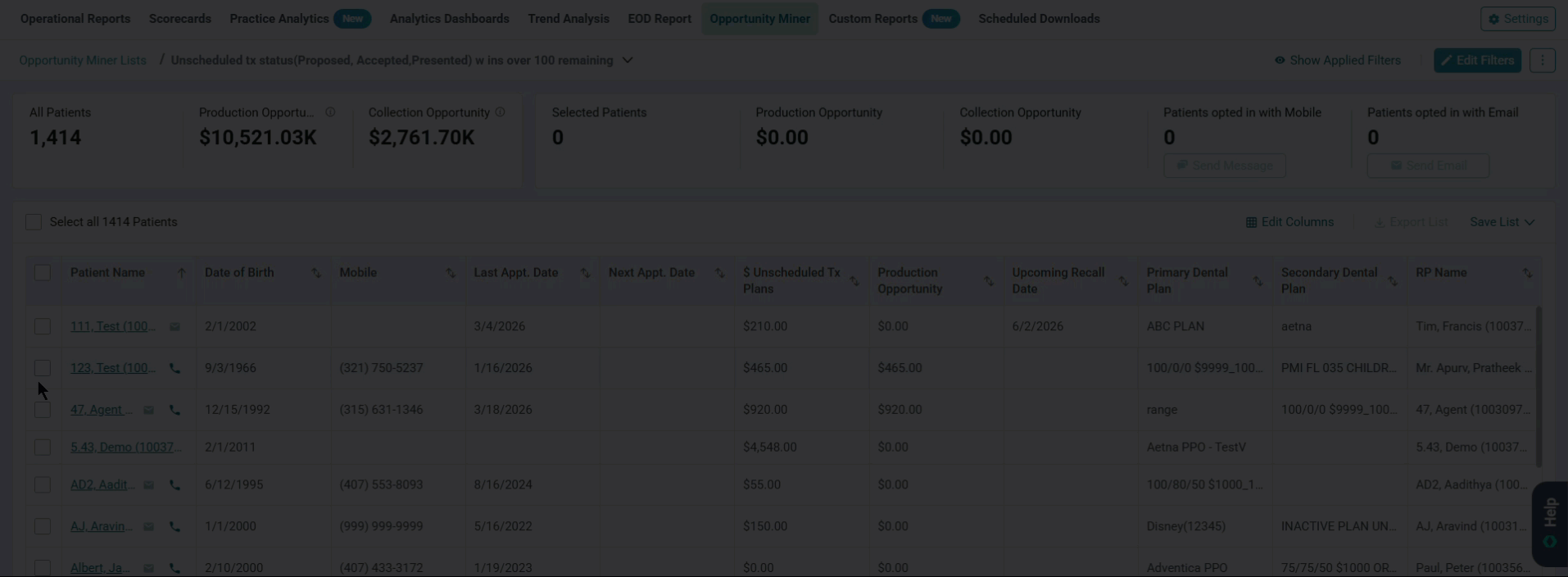Open the Help side widget
Screen dimensions: 1568x577
click(1549, 525)
